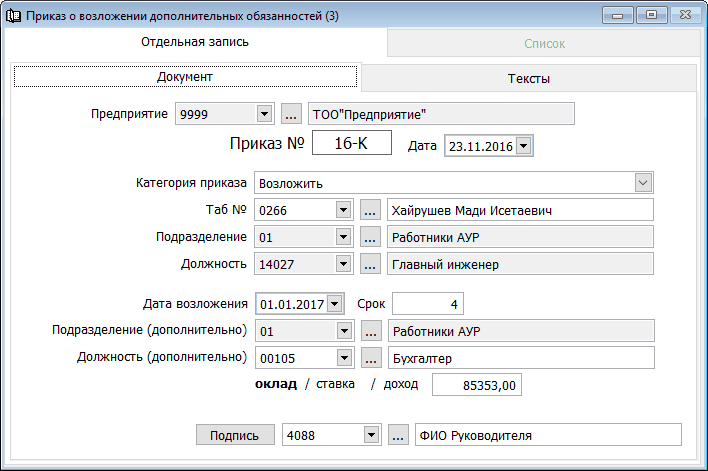Click the ТОО"Предприятие" name field
The image size is (708, 471).
[x=441, y=114]
